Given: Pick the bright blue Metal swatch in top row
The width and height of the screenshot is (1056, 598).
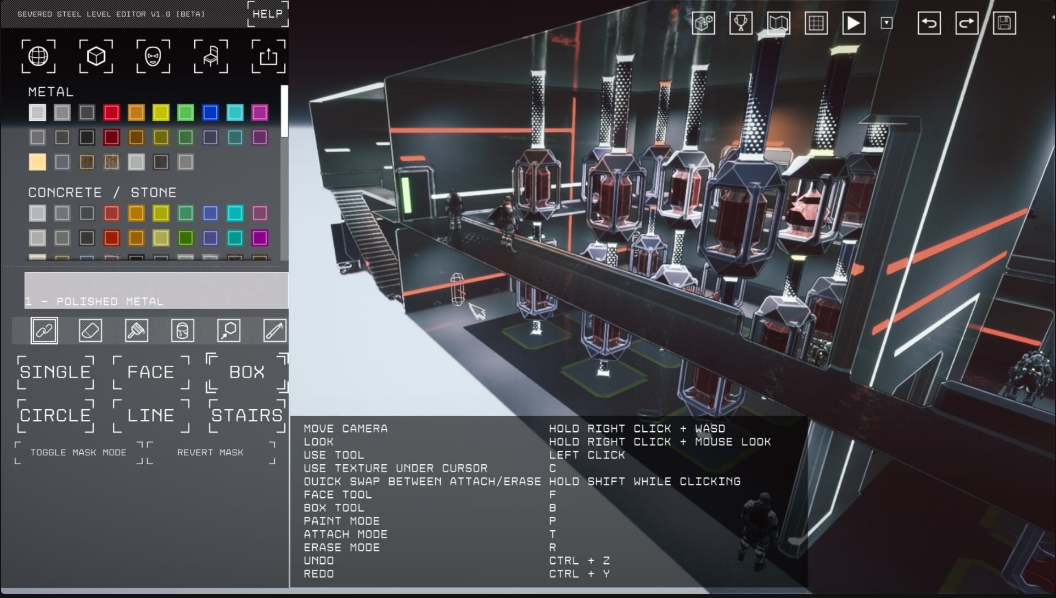Looking at the screenshot, I should click(x=210, y=112).
